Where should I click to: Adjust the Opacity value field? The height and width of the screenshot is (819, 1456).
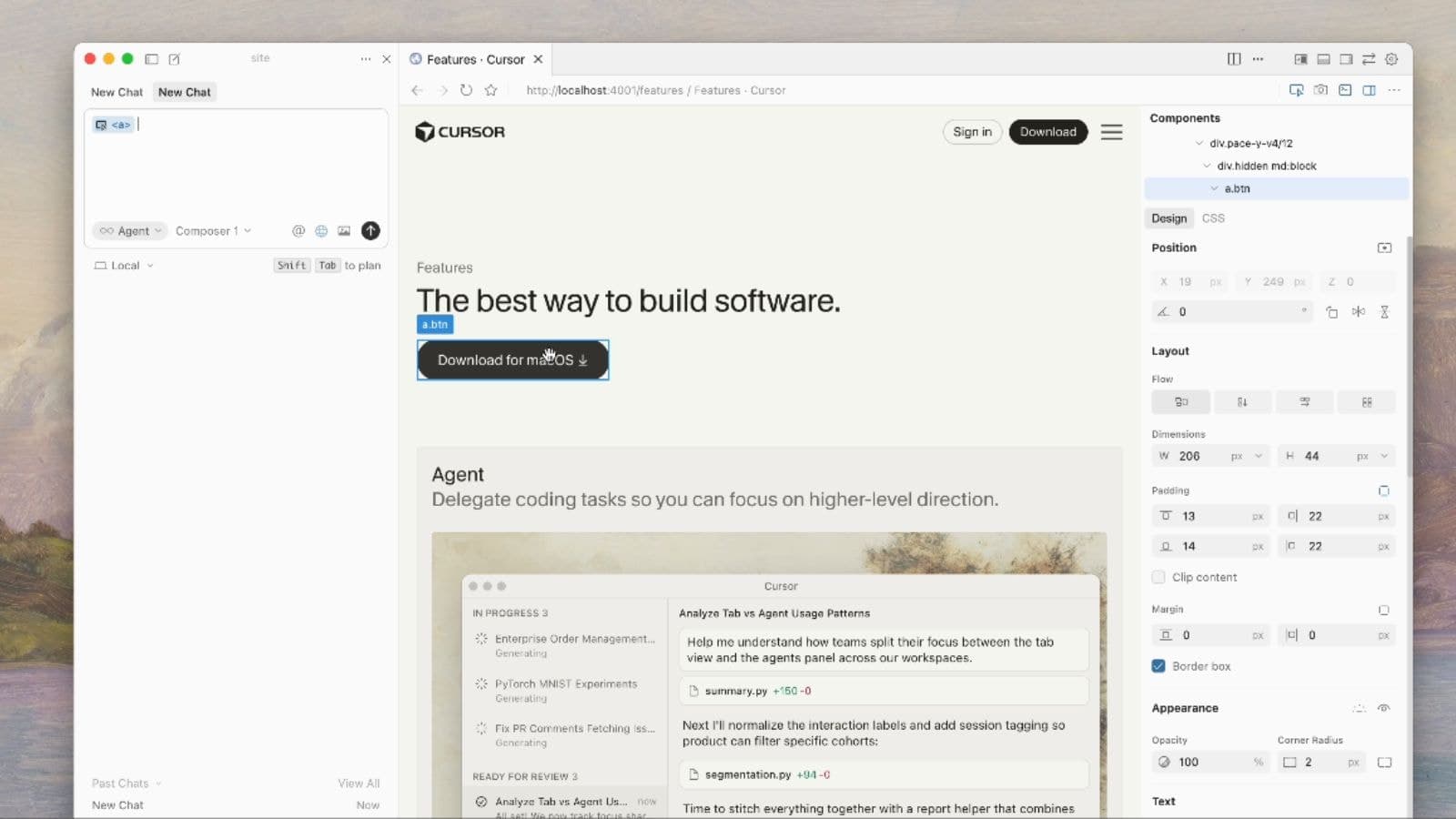coord(1201,762)
